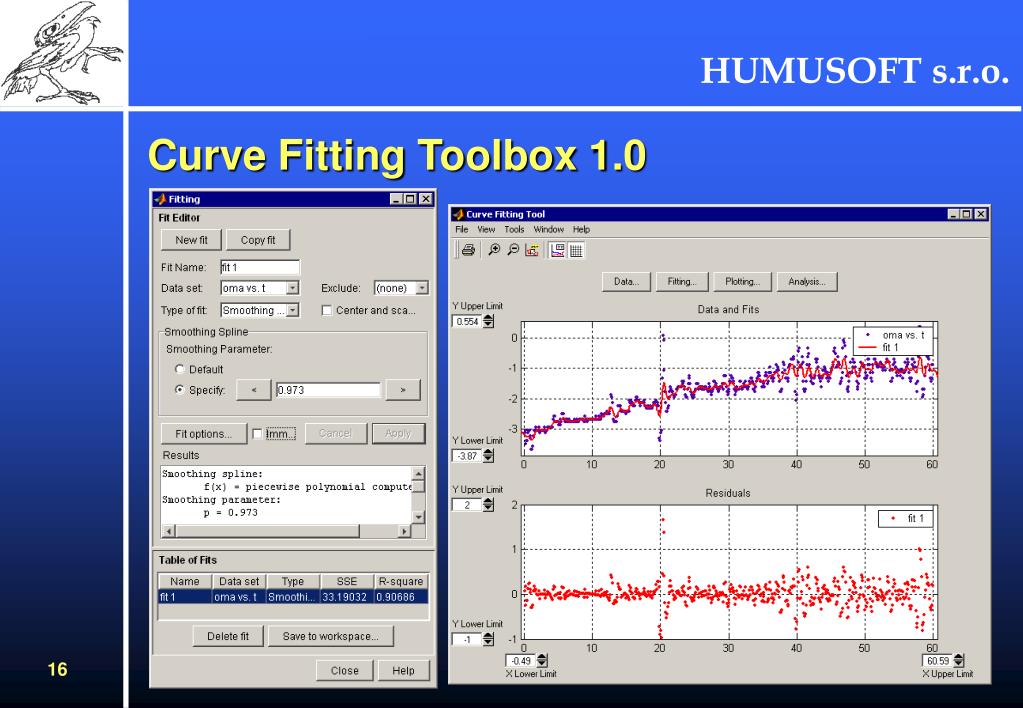The image size is (1023, 708).
Task: Enable the Center and scale checkbox
Action: (x=327, y=311)
